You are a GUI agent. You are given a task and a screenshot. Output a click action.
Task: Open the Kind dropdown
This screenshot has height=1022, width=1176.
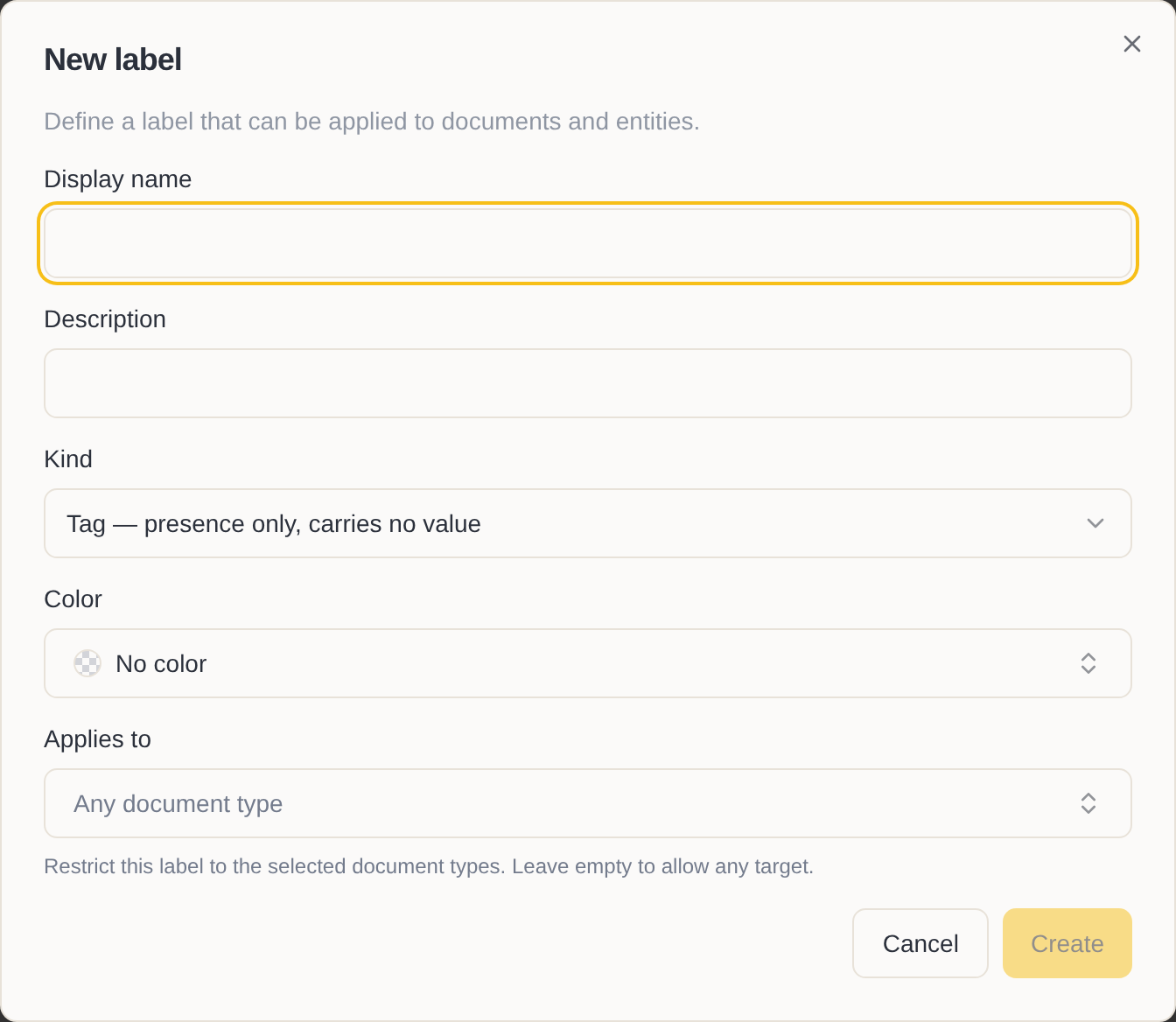point(588,523)
